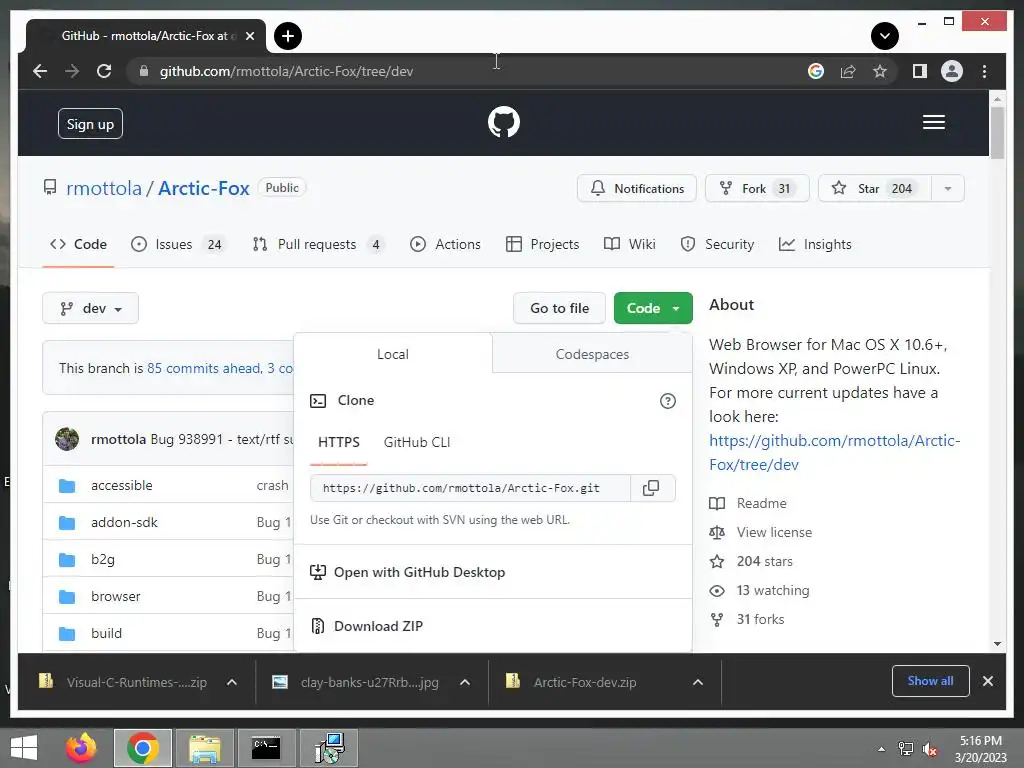The height and width of the screenshot is (768, 1024).
Task: Click Download ZIP
Action: pos(366,626)
